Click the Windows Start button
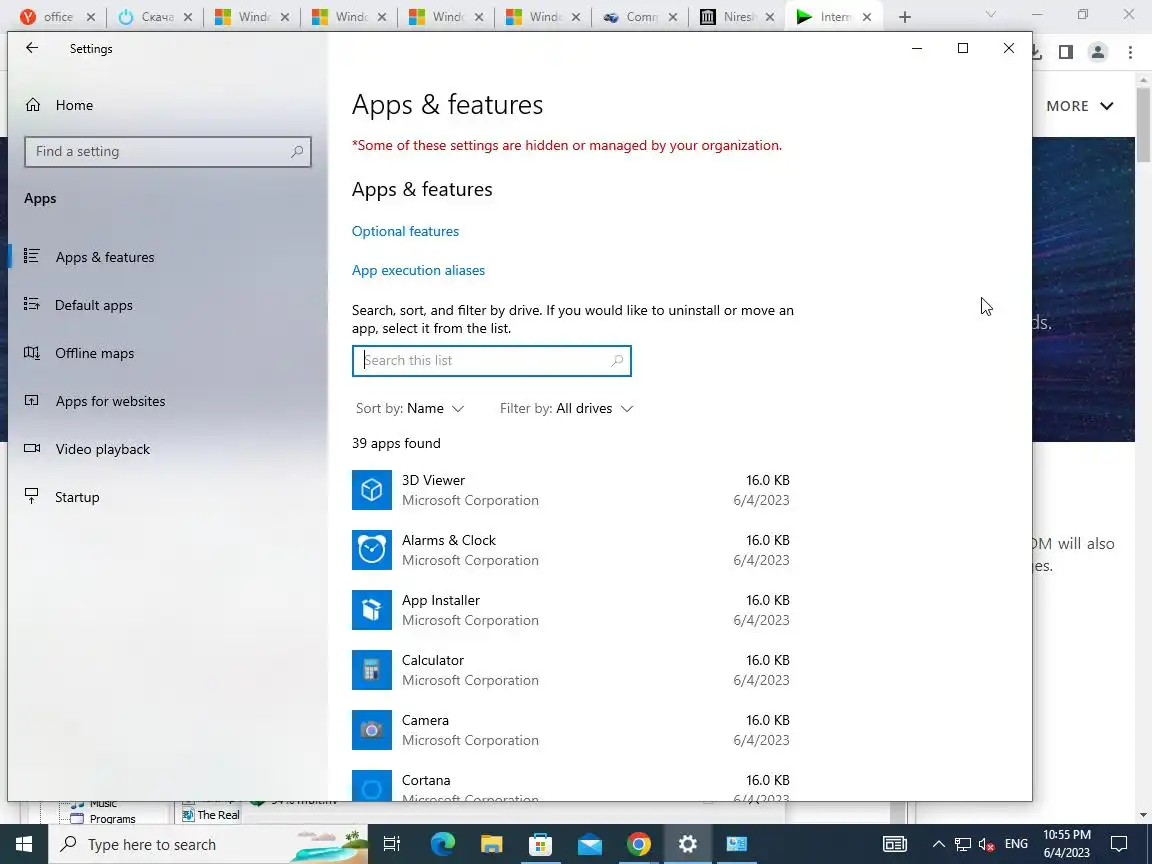Image resolution: width=1152 pixels, height=864 pixels. (x=24, y=844)
